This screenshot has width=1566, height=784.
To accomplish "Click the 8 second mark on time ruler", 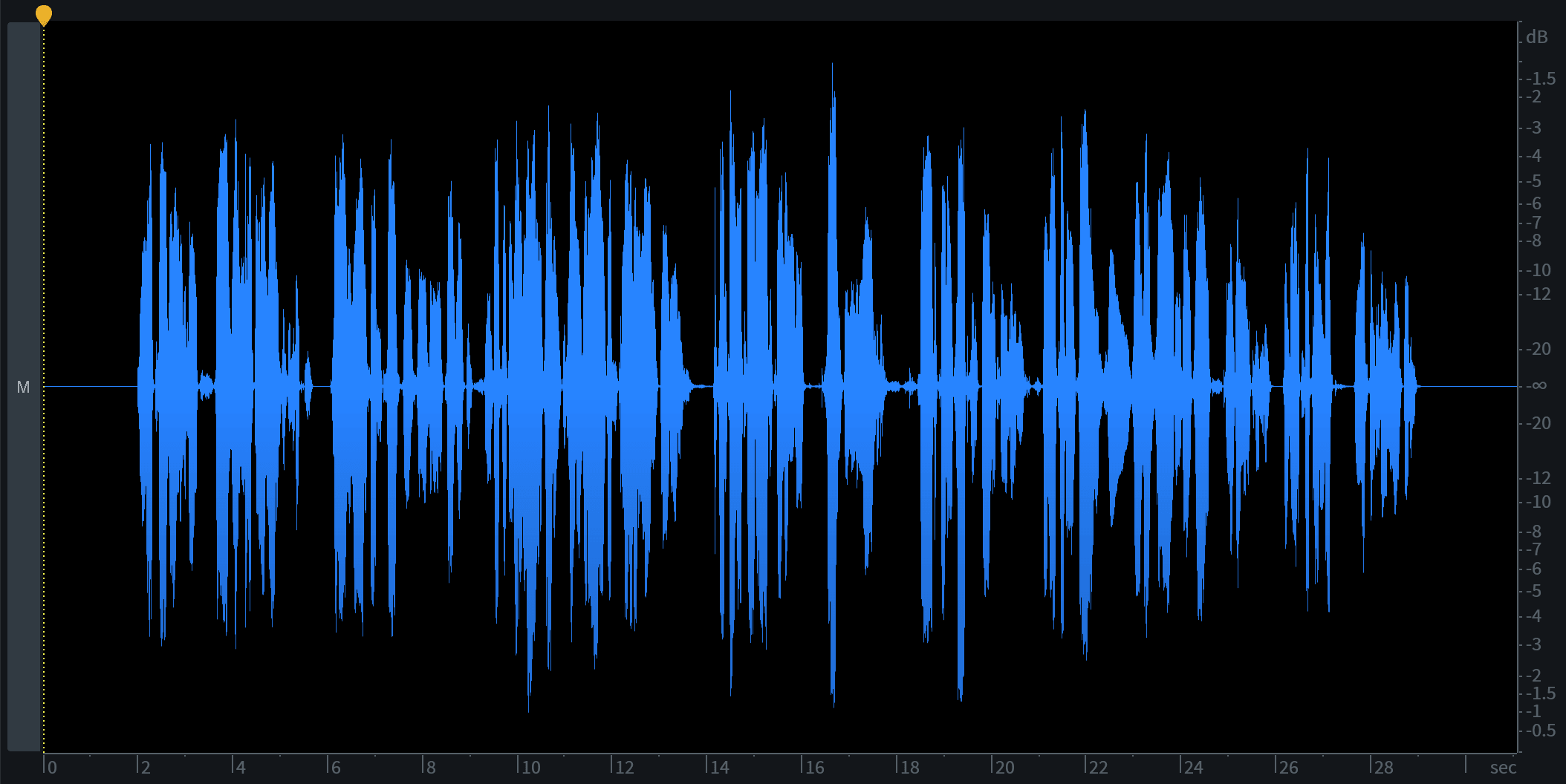I will [x=431, y=767].
